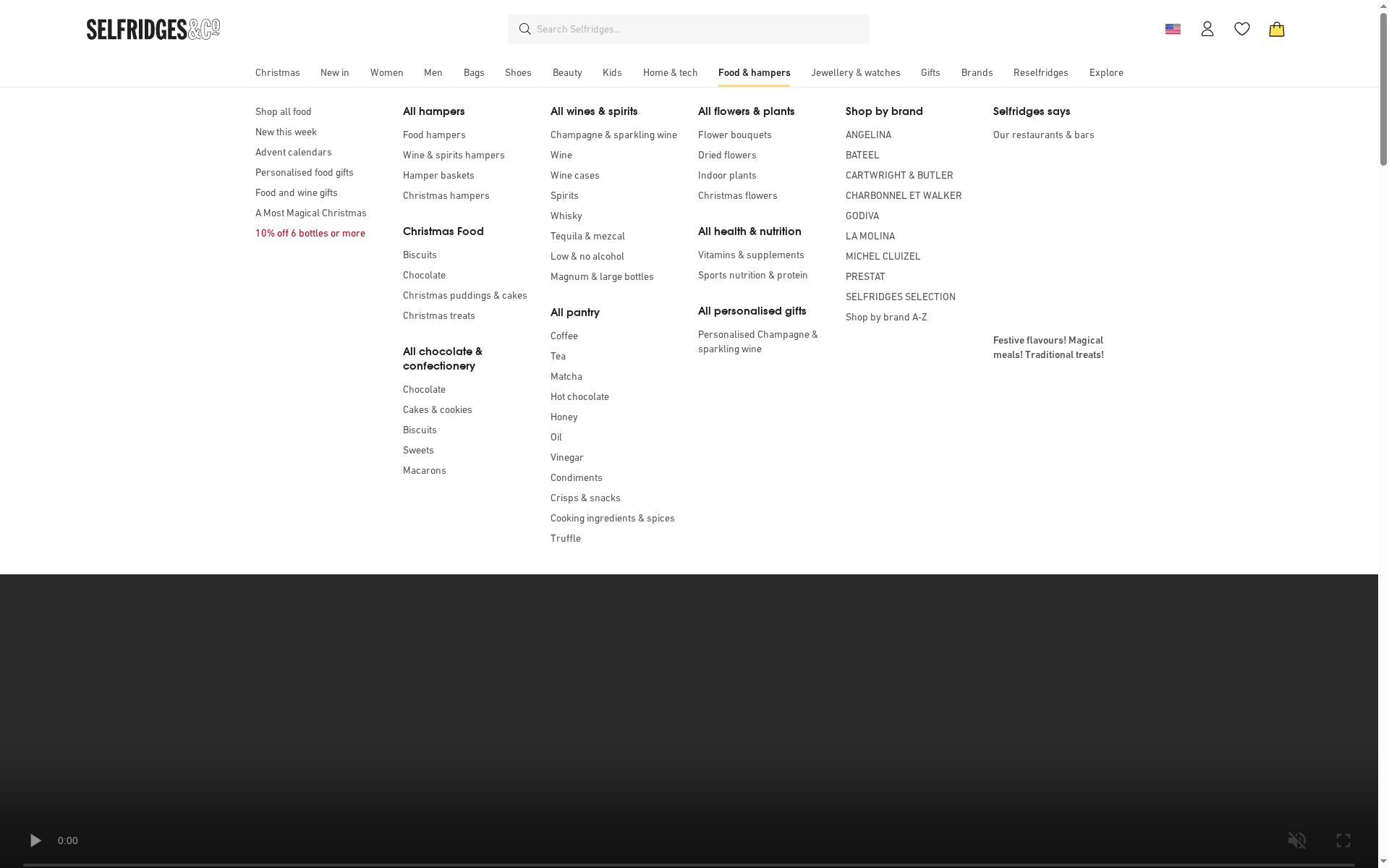
Task: Unmute the video audio
Action: tap(1297, 841)
